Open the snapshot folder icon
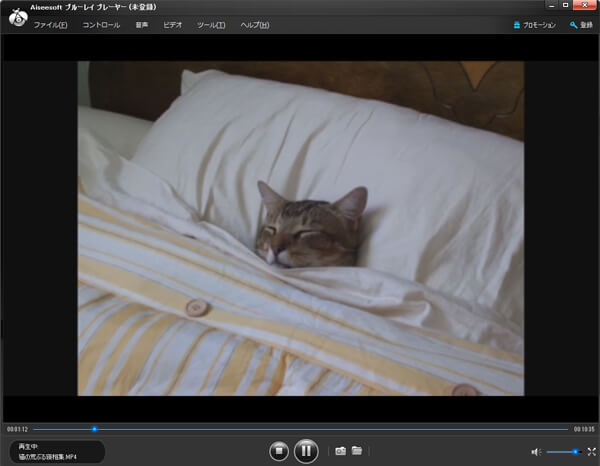 (357, 451)
